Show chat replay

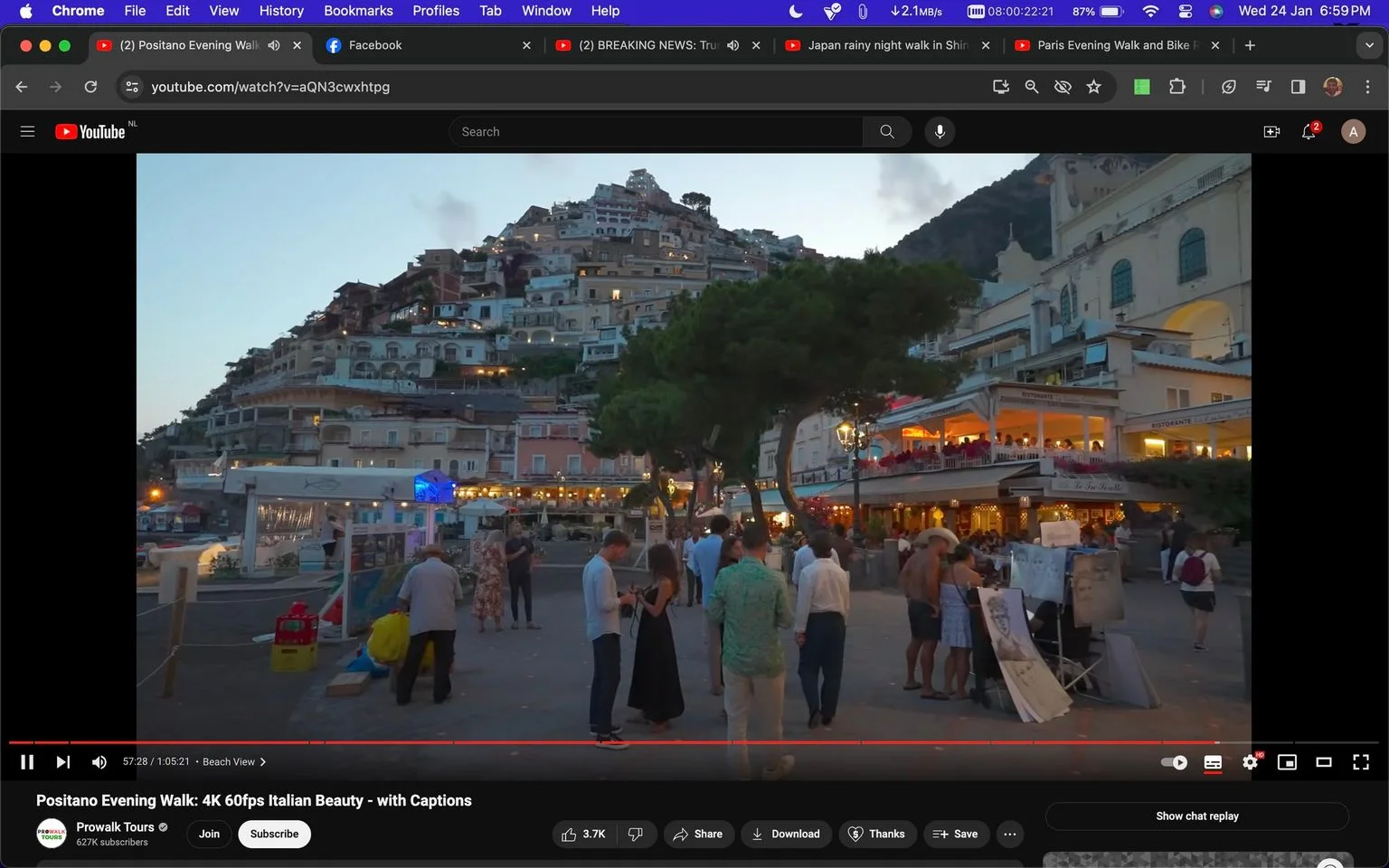pyautogui.click(x=1197, y=816)
